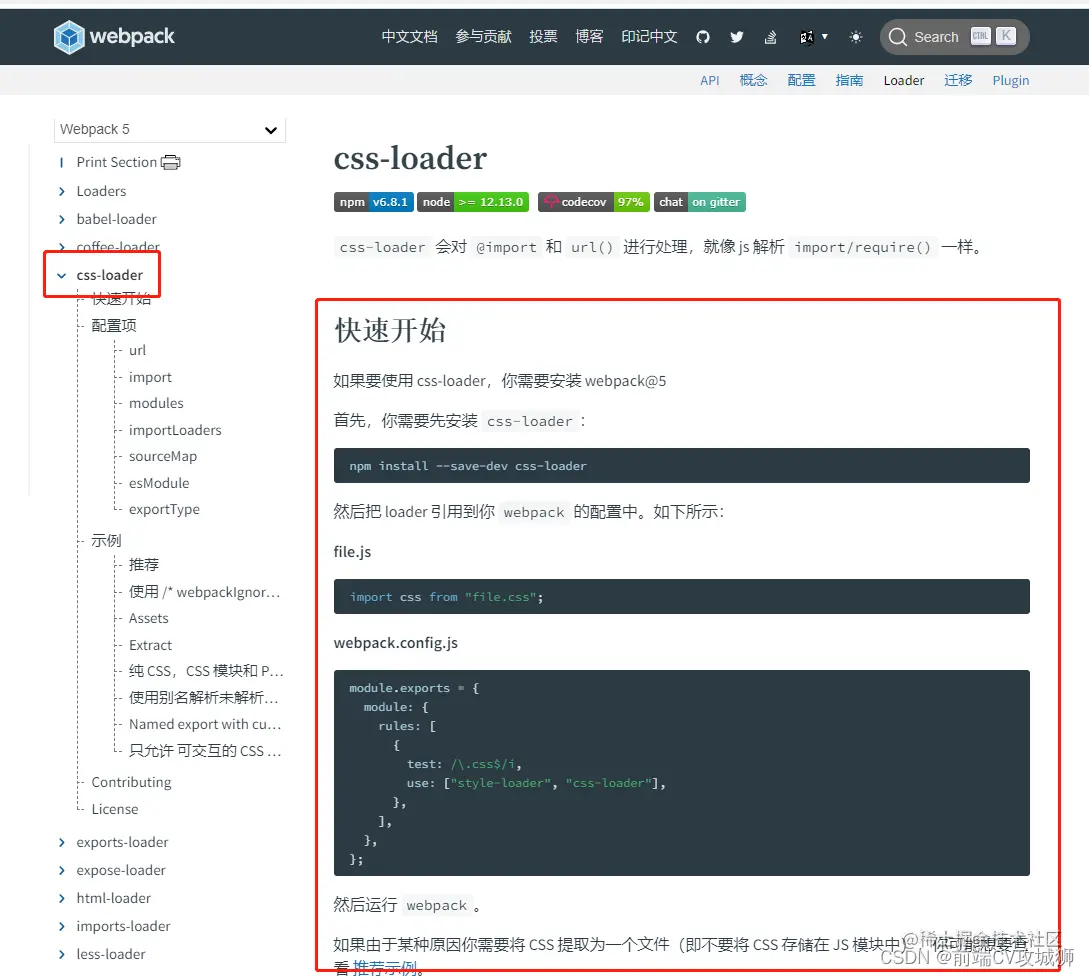Click the node >= 12.13.0 badge

click(472, 202)
